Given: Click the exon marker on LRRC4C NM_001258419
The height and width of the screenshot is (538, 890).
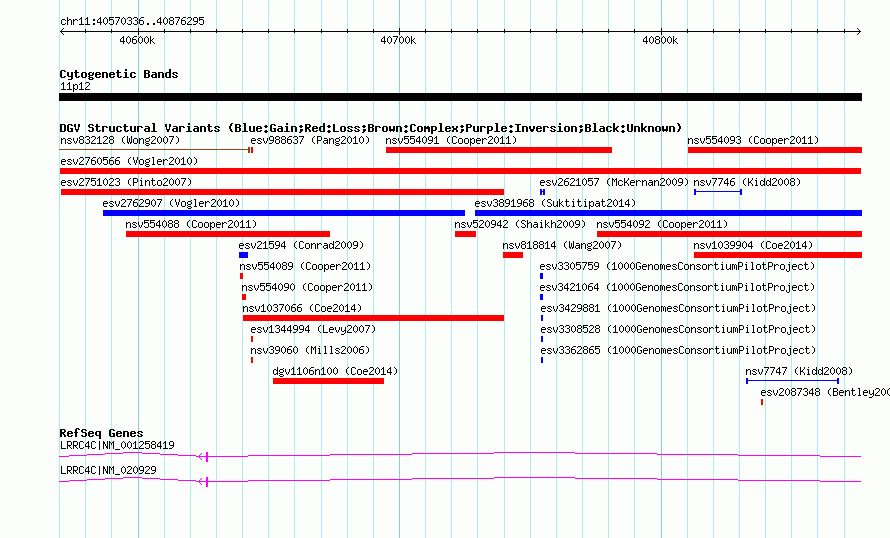Looking at the screenshot, I should point(207,456).
